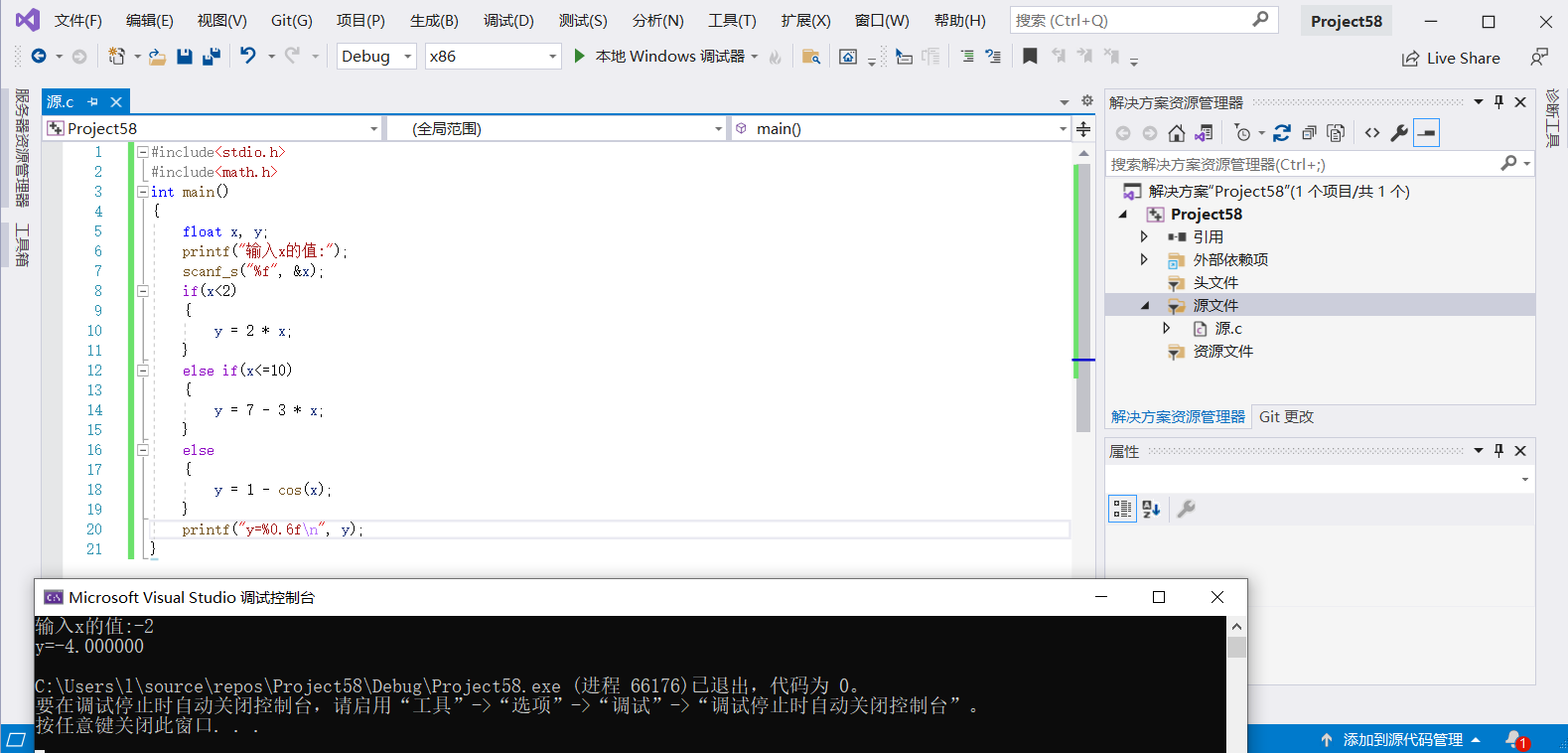Image resolution: width=1568 pixels, height=753 pixels.
Task: Switch to the Git 更改 tab
Action: click(1286, 416)
